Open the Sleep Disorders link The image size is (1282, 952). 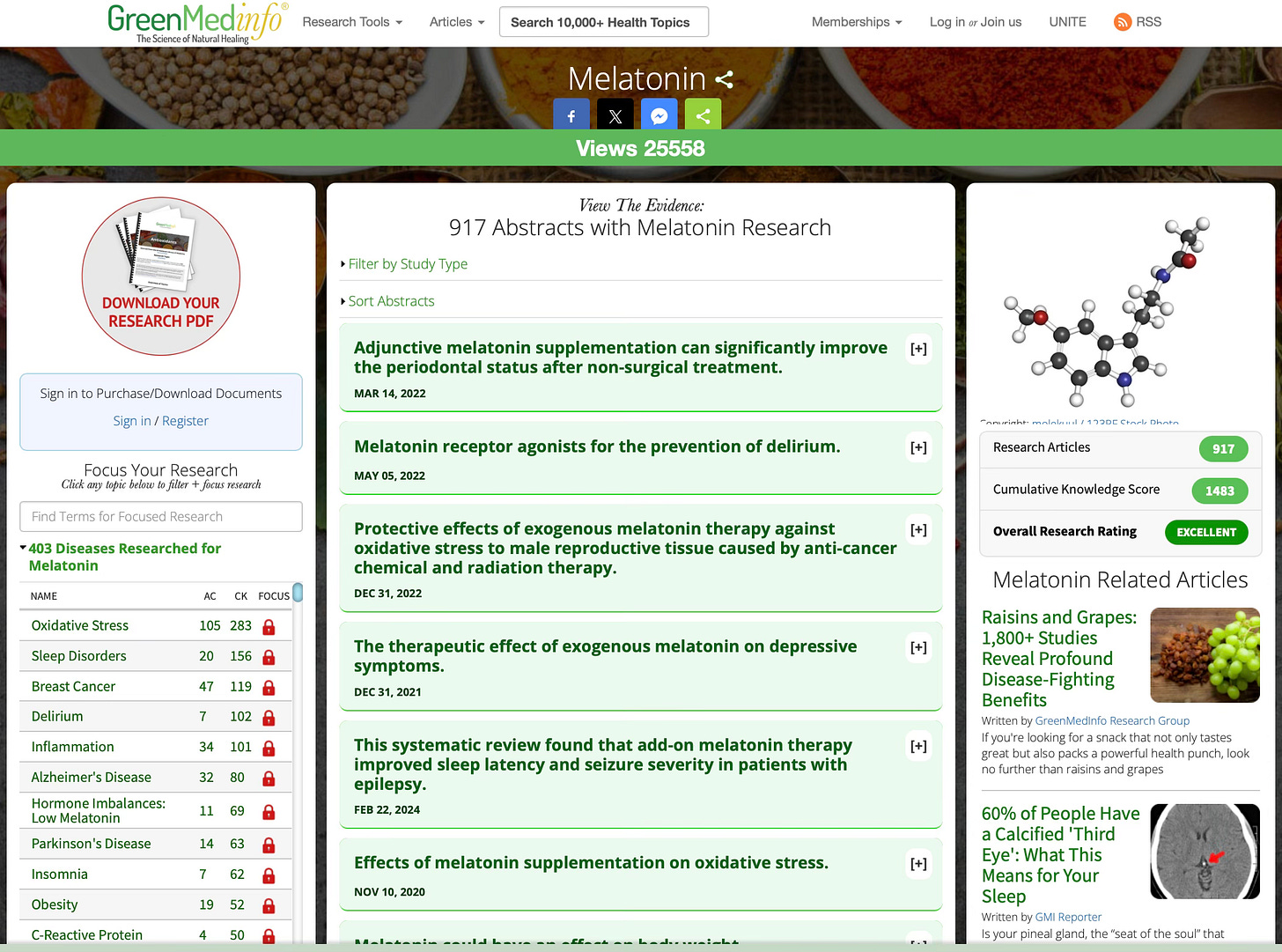coord(79,656)
